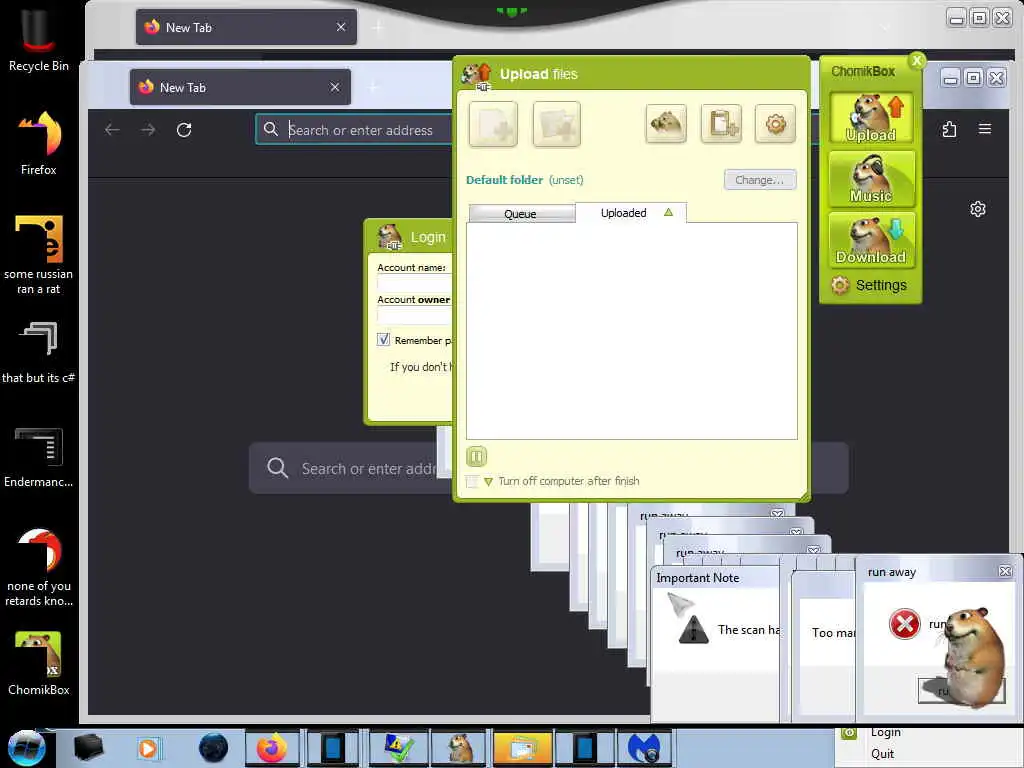Open Recycle Bin desktop icon
The image size is (1024, 768).
click(38, 38)
